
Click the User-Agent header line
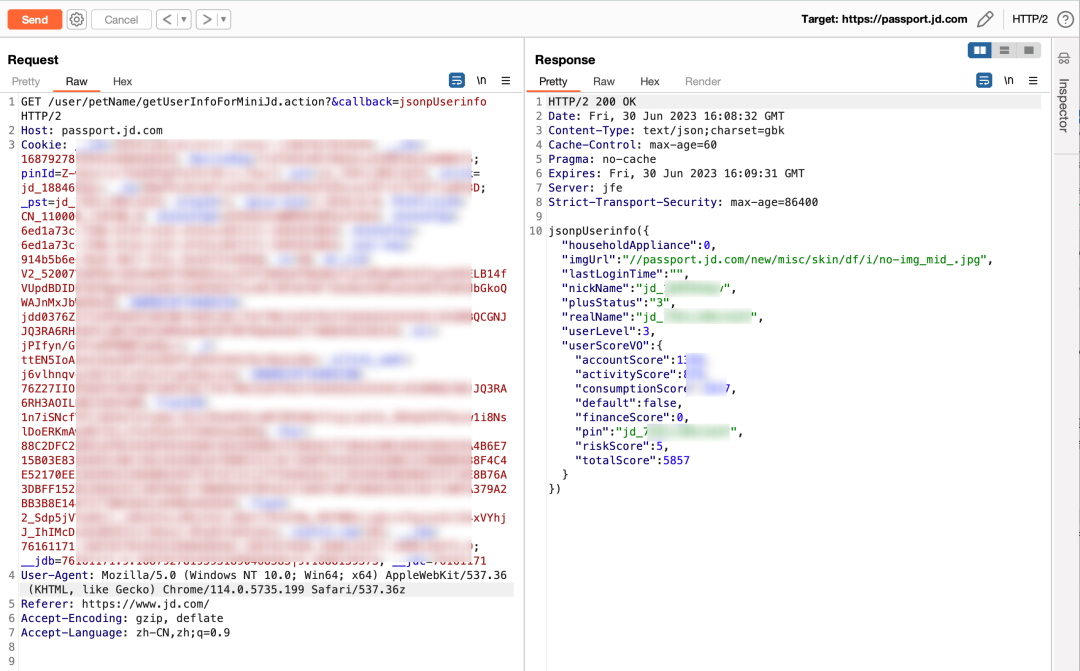pos(264,582)
